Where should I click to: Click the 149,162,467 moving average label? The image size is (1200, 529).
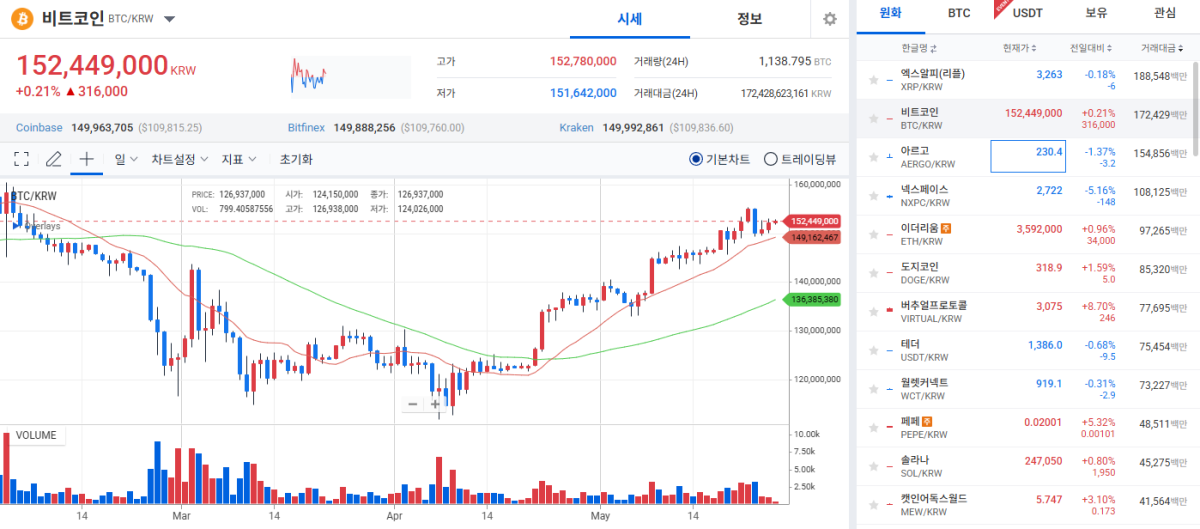click(x=814, y=238)
